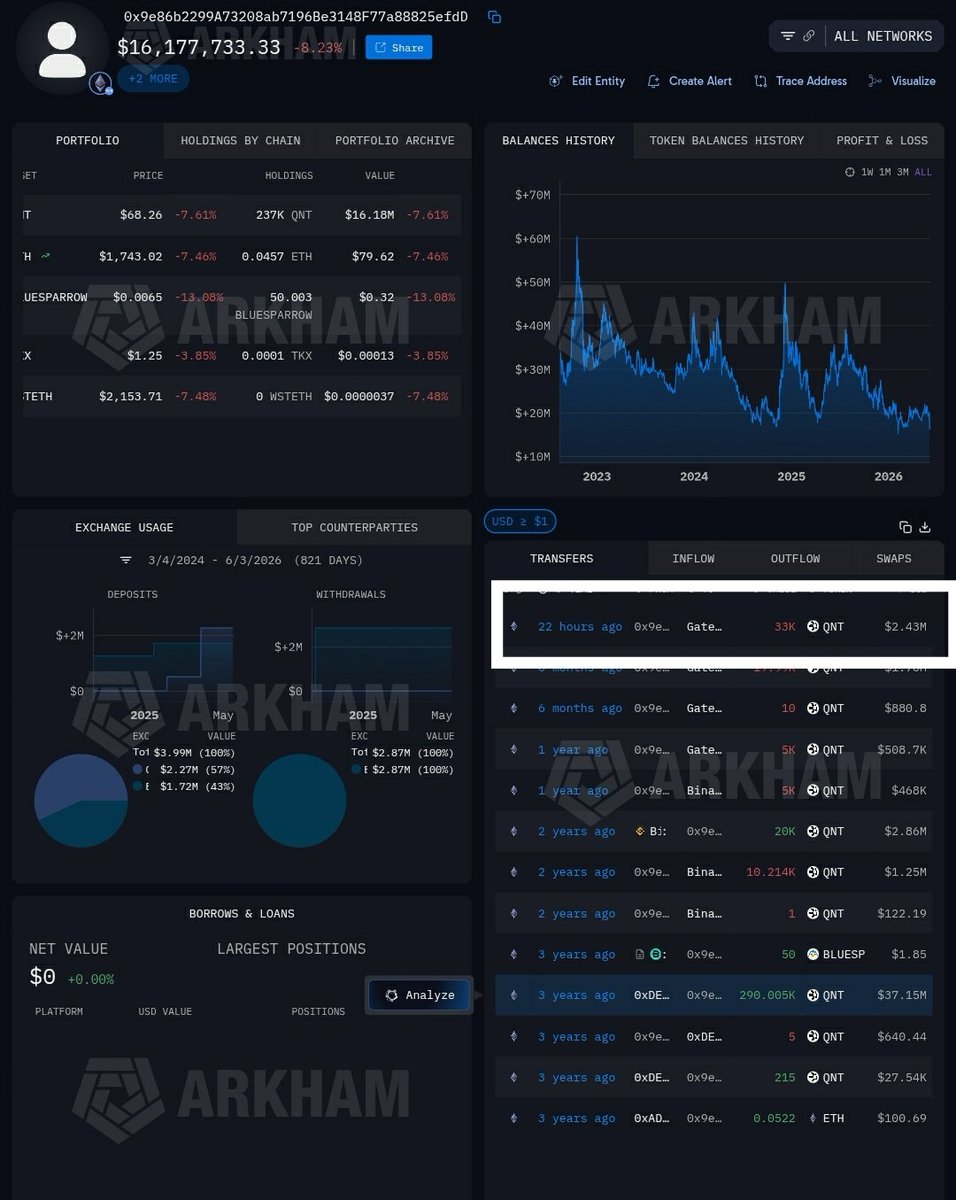Select the EXCHANGE USAGE tab
The height and width of the screenshot is (1200, 956).
tap(124, 527)
